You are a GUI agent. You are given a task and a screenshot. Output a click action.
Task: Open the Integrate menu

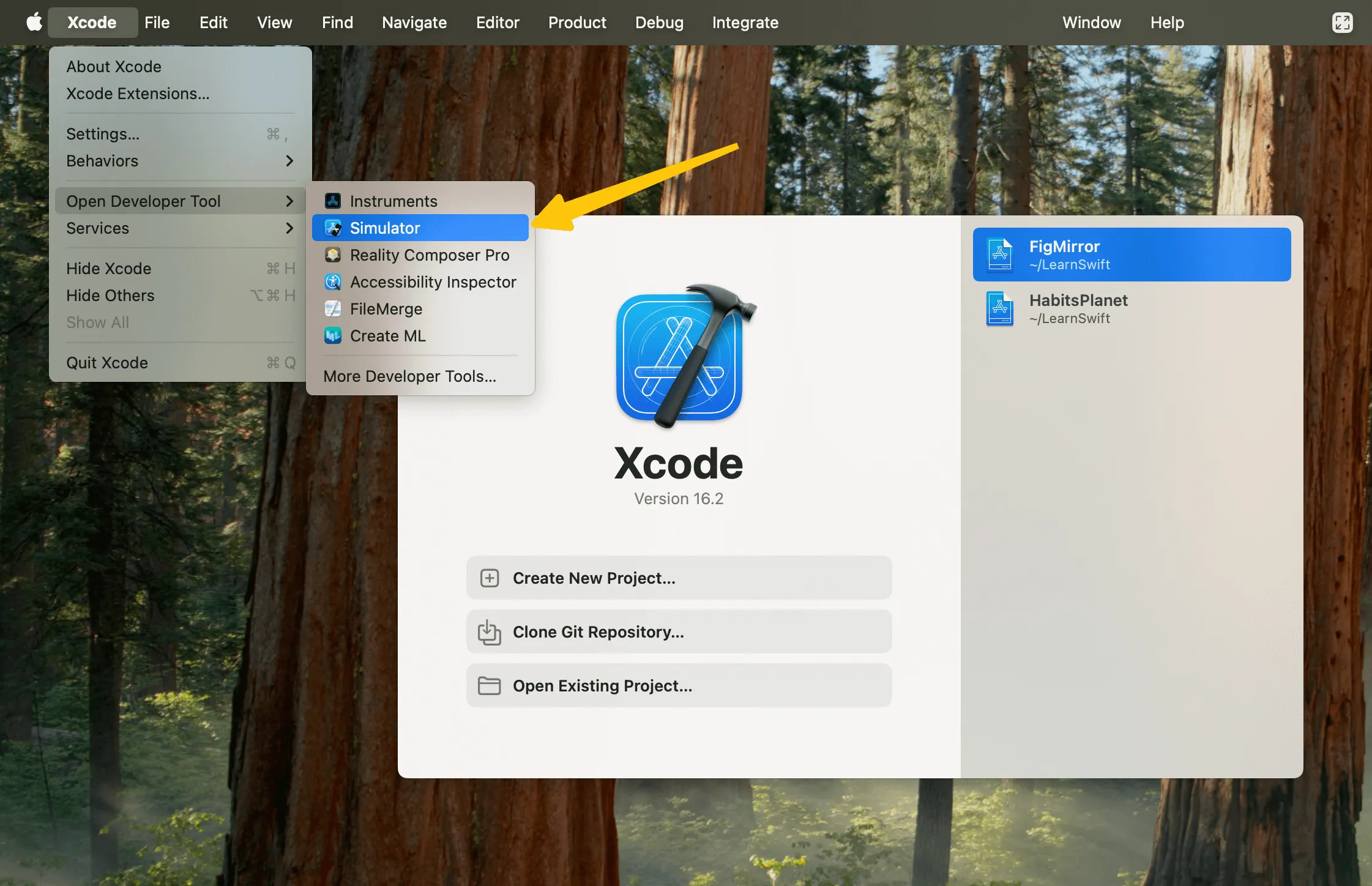click(x=745, y=23)
